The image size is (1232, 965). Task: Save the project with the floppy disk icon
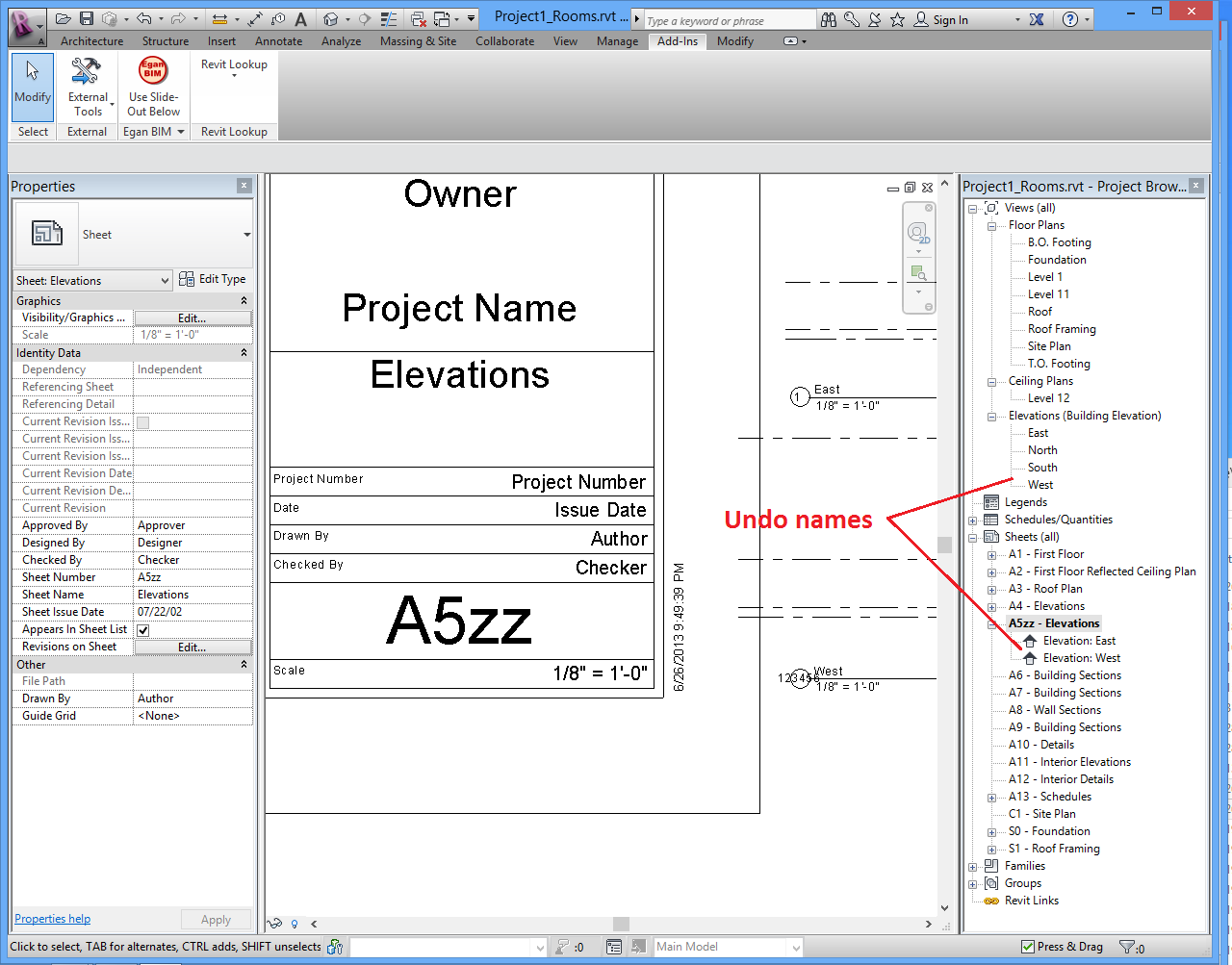point(87,19)
